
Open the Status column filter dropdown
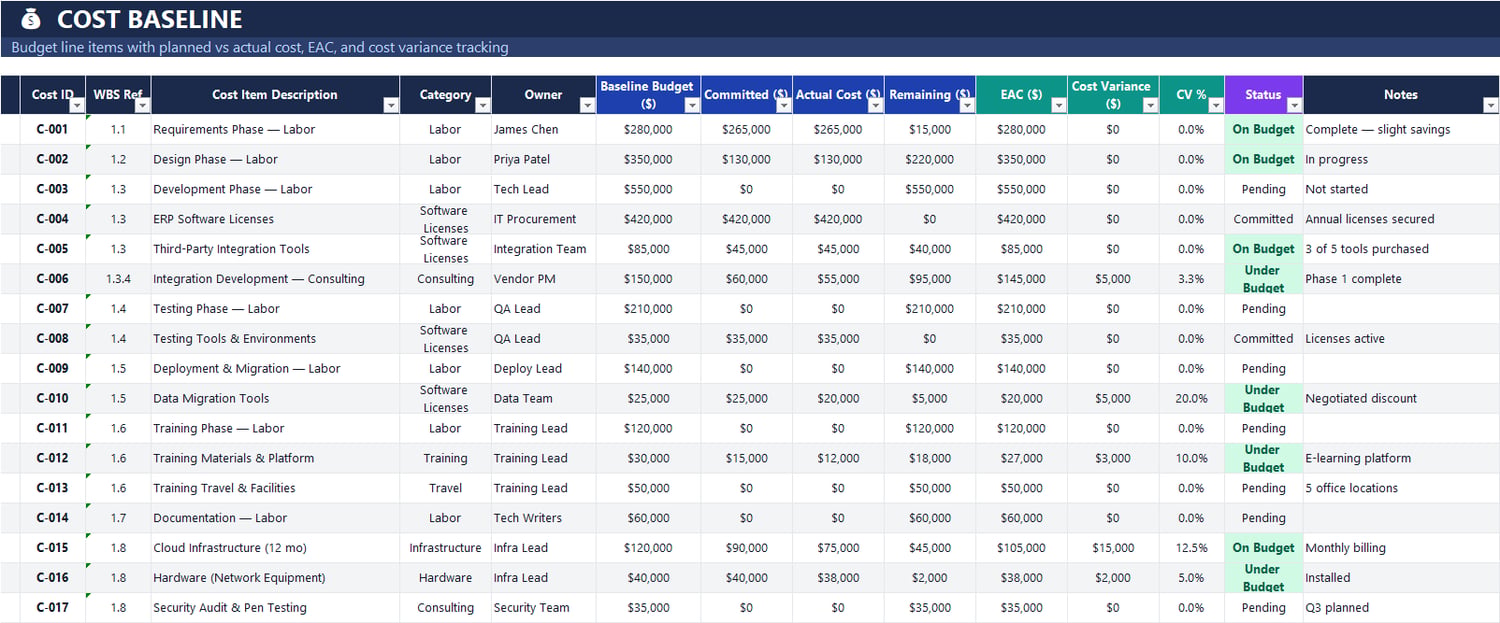(1294, 105)
